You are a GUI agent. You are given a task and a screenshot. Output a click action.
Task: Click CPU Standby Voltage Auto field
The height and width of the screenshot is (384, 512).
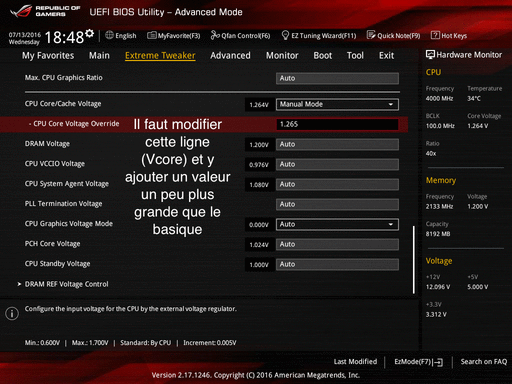(x=337, y=264)
